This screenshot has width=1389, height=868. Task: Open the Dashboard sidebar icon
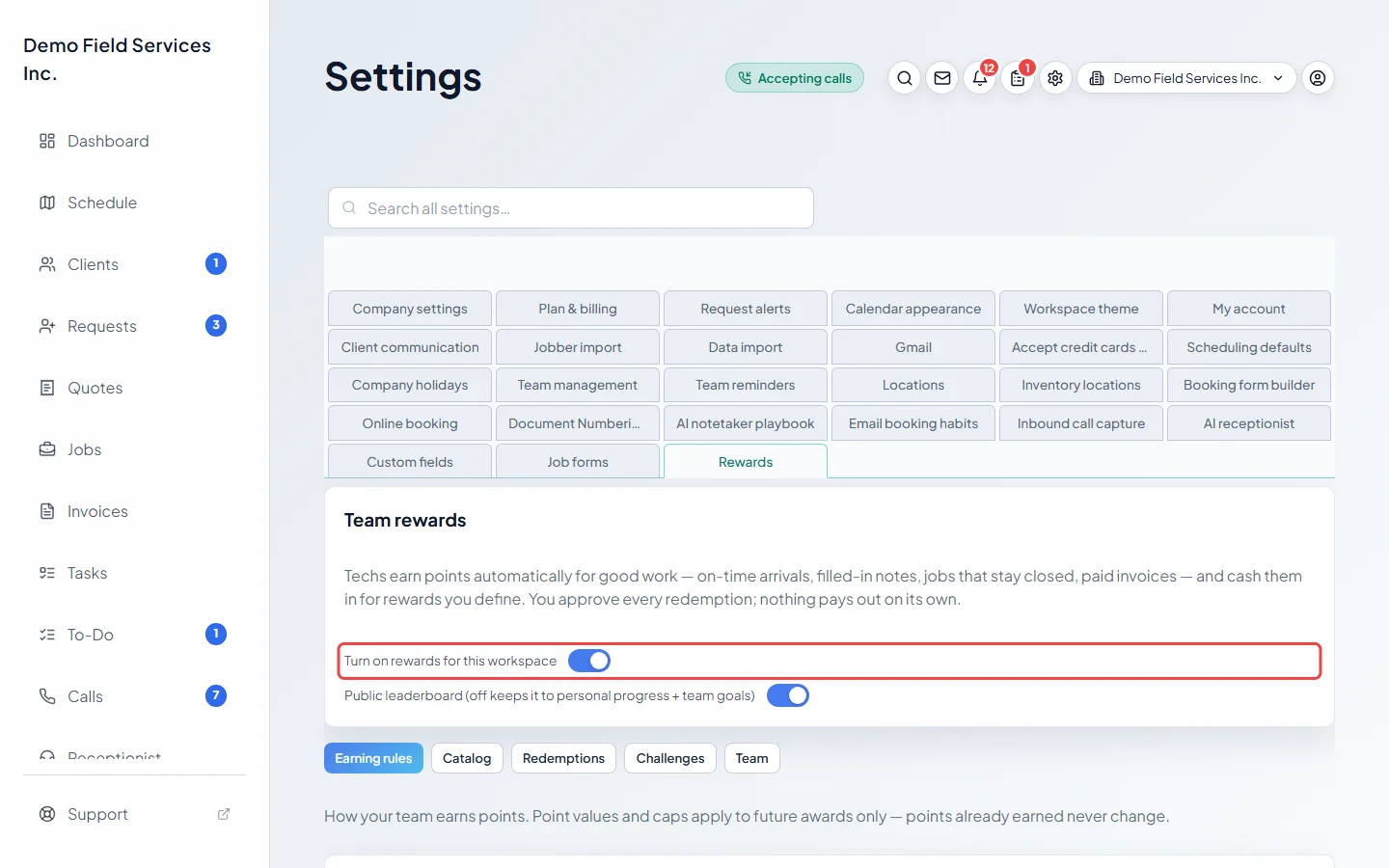(x=47, y=141)
